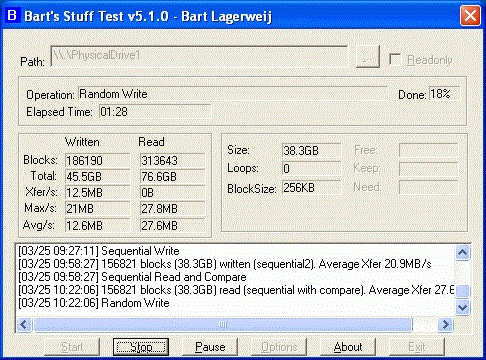The image size is (486, 360).
Task: Click the Written Max/s value 21MB
Action: (x=97, y=209)
